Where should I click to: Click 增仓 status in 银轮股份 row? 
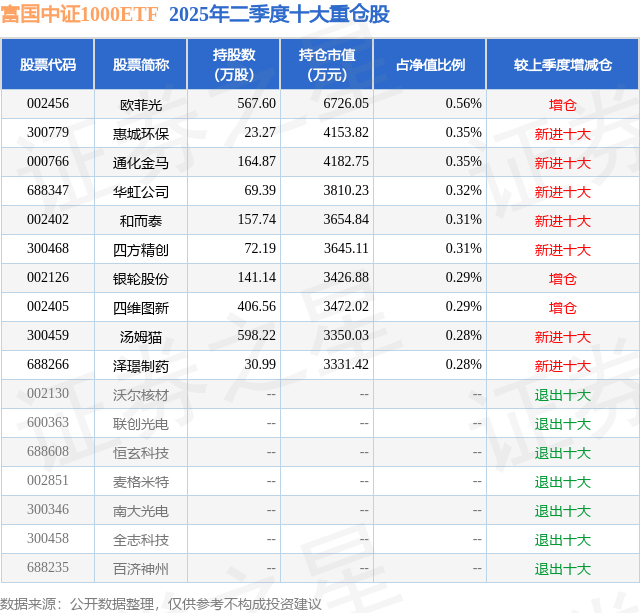click(563, 279)
